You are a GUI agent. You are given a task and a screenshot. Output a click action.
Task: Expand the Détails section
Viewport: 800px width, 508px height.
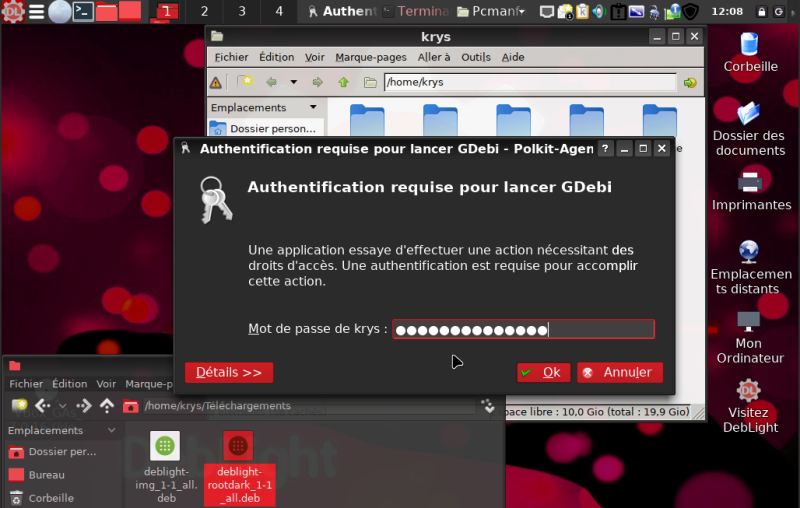point(228,372)
